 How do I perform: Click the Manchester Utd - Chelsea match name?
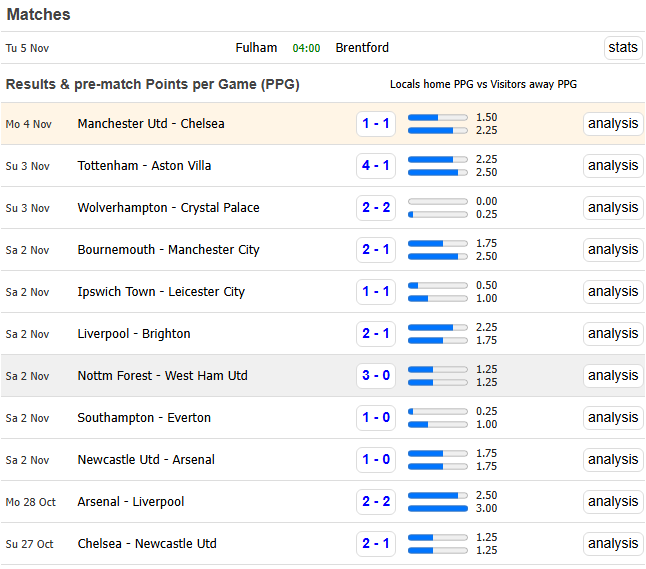click(151, 124)
